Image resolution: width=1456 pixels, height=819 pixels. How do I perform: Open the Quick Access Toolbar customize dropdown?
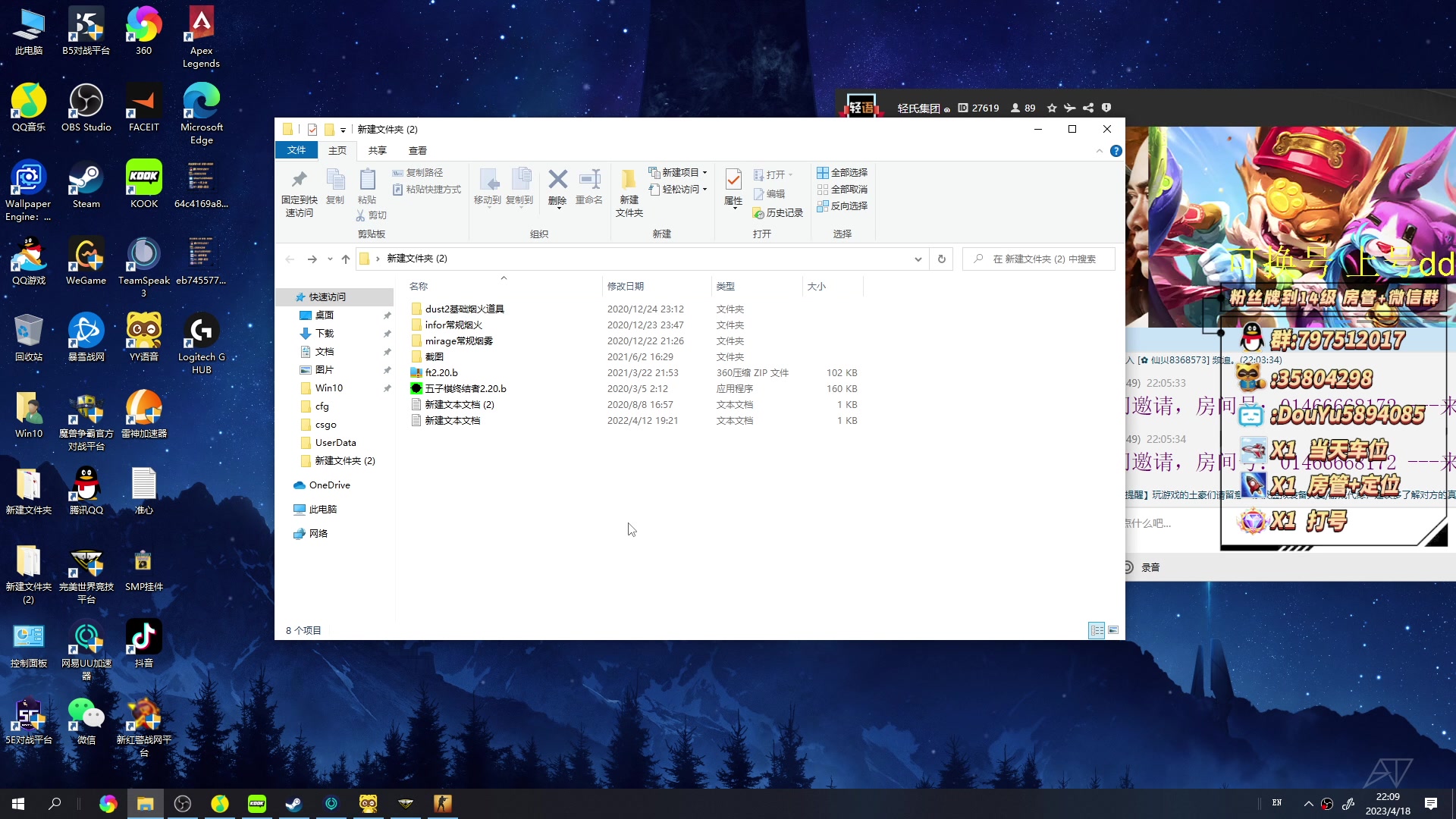(x=343, y=130)
